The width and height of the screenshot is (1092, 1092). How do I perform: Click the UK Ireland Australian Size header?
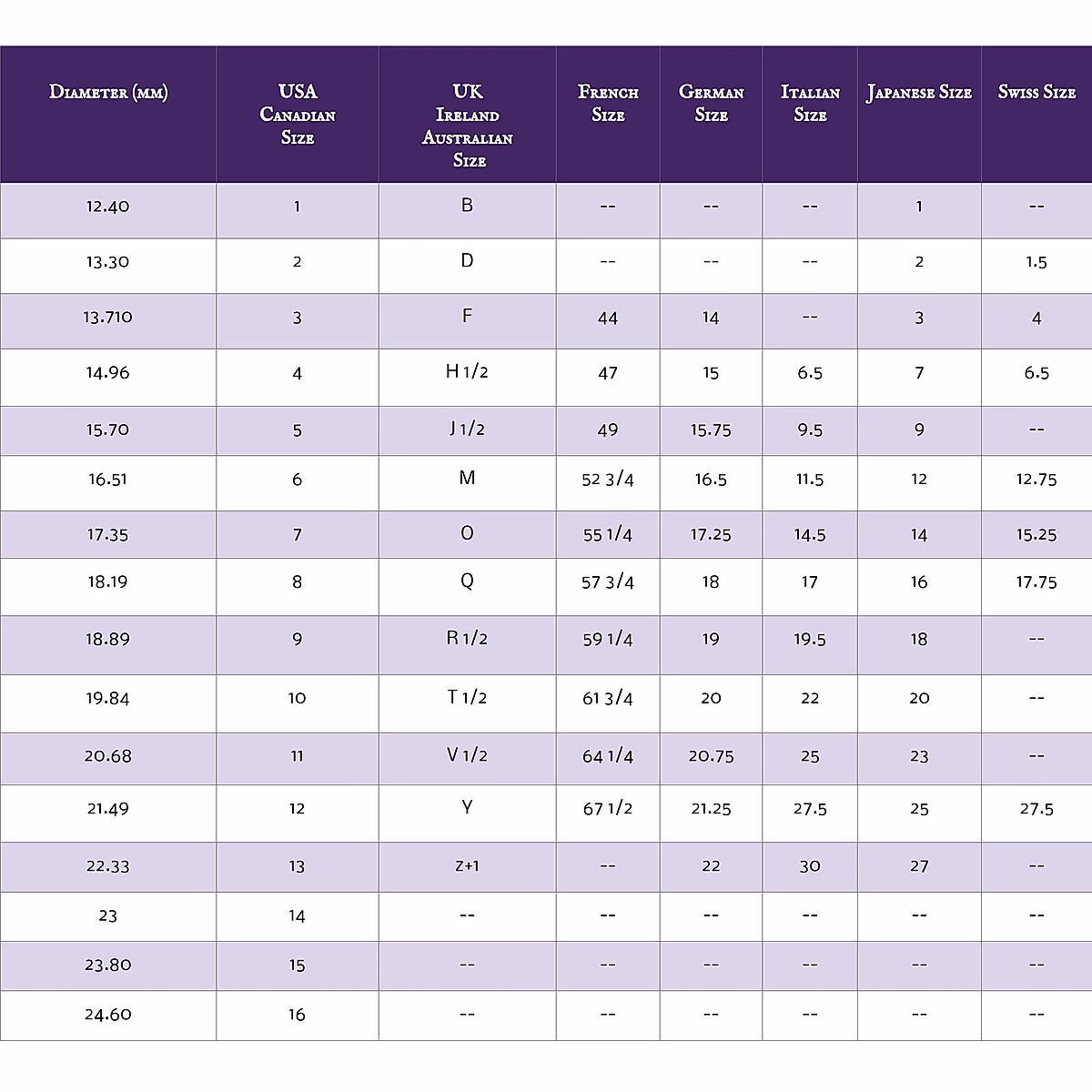pyautogui.click(x=468, y=126)
